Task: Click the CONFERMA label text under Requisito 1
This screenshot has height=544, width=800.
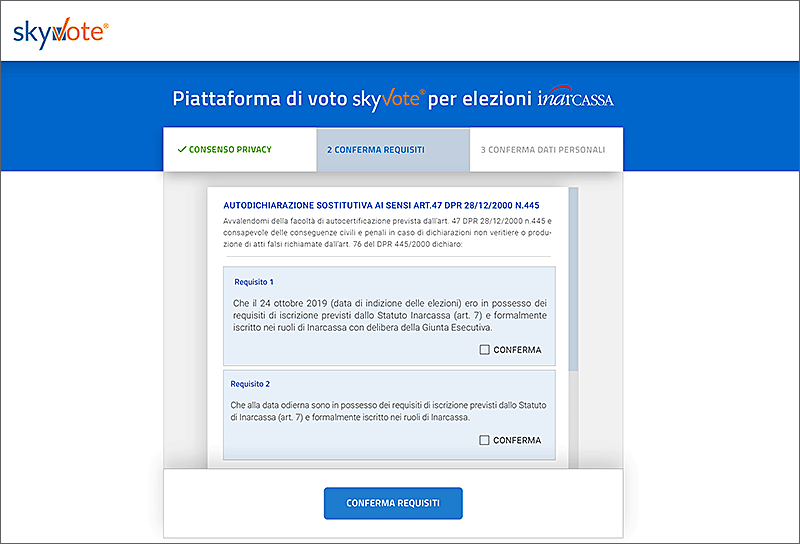Action: (517, 350)
